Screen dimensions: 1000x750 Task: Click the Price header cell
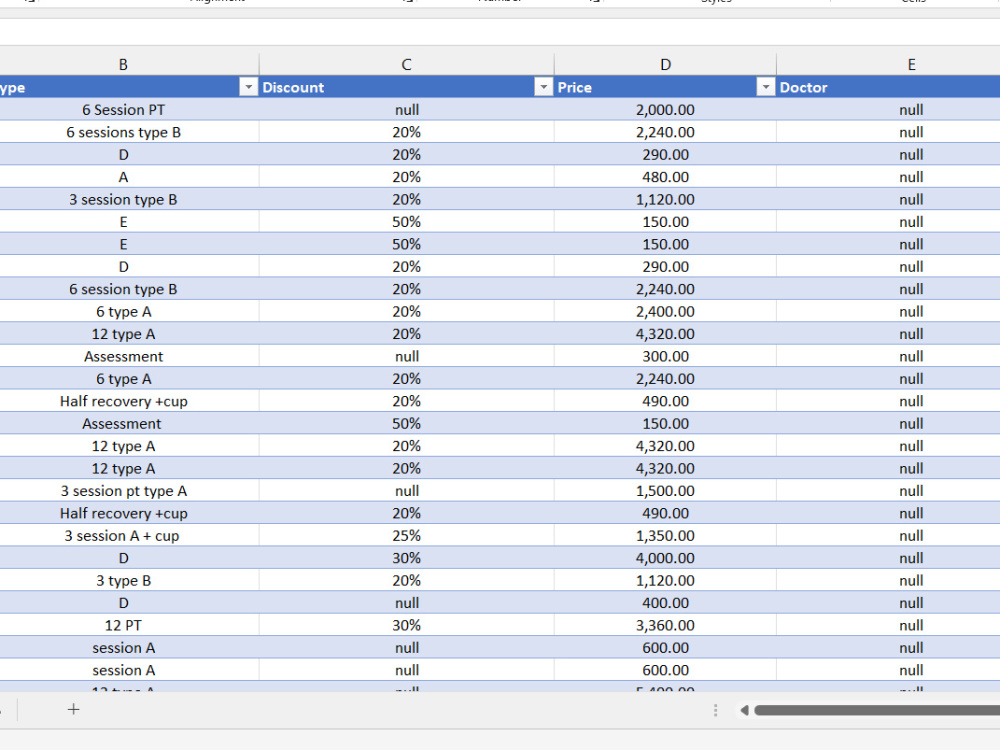coord(665,87)
